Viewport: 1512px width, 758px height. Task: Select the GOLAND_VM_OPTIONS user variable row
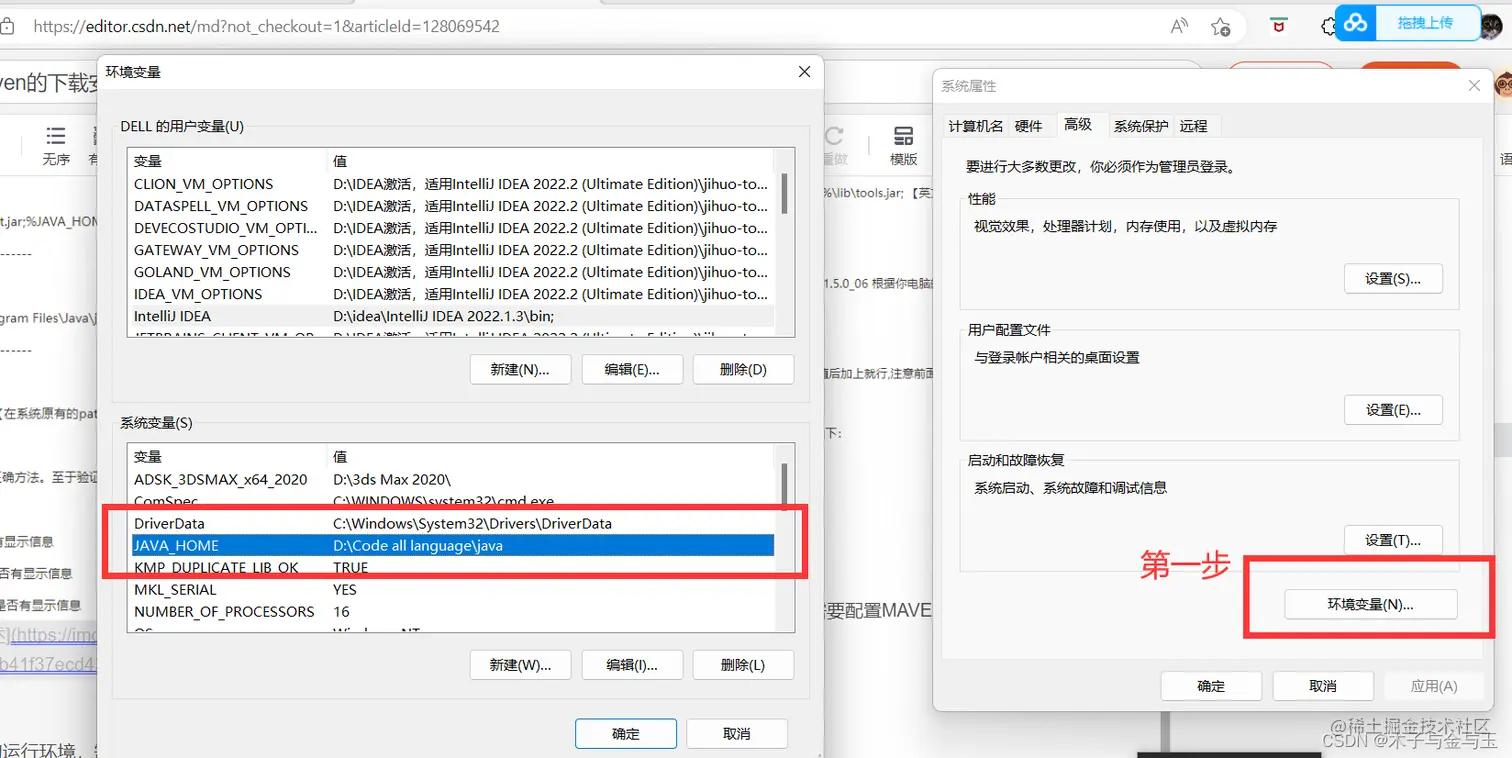[x=452, y=272]
